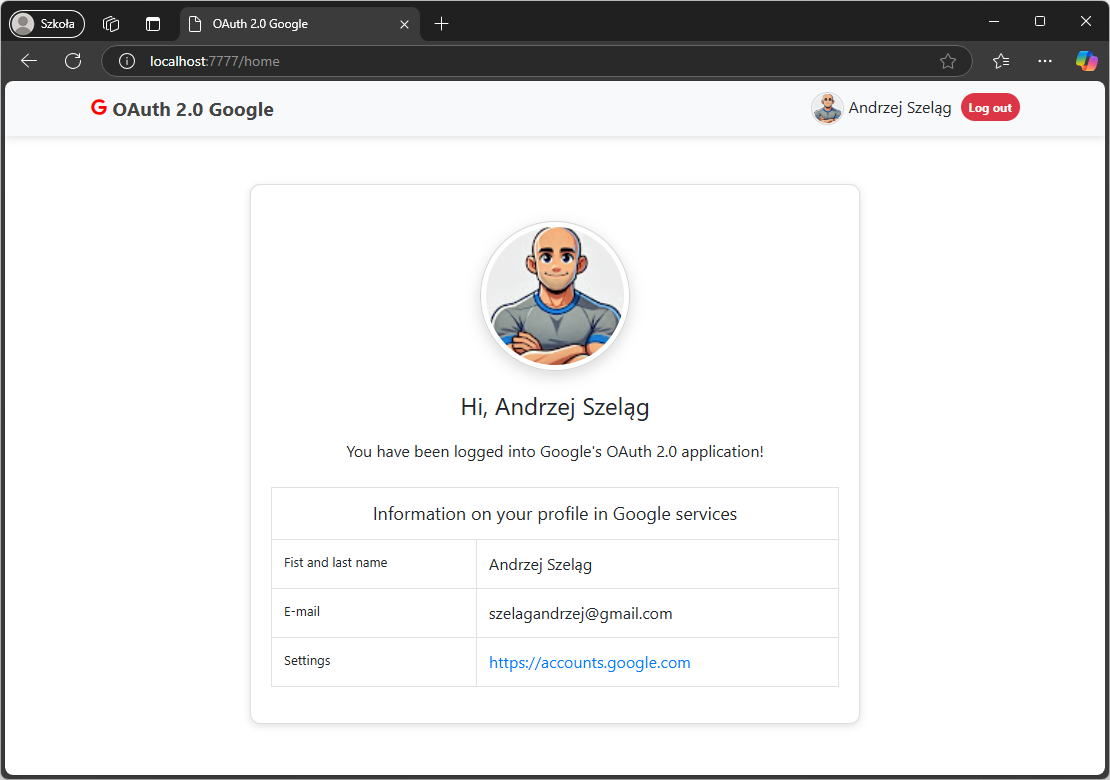Click the red Log out button
Viewport: 1110px width, 780px height.
[x=990, y=108]
